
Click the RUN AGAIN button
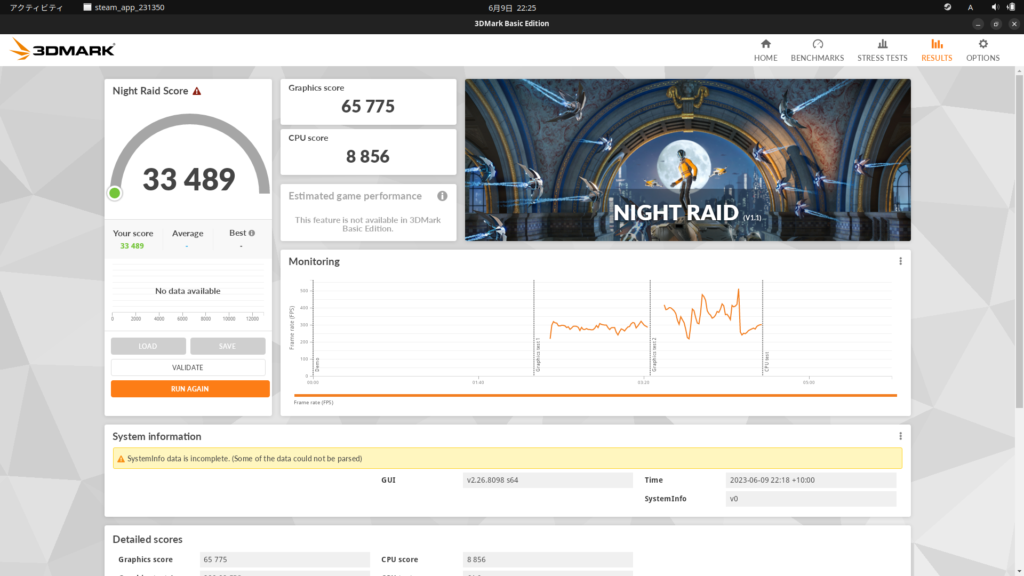pos(190,389)
